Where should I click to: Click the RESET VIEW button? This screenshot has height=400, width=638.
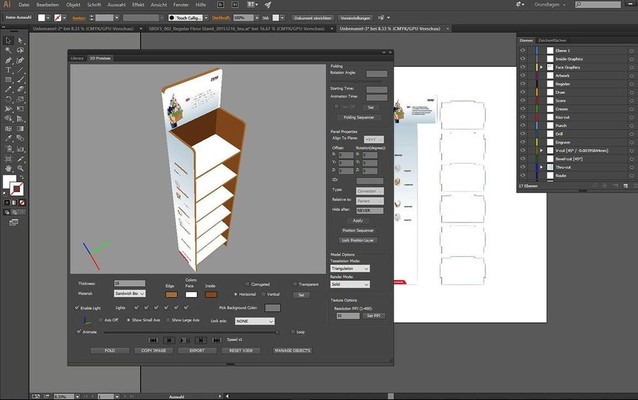pyautogui.click(x=238, y=351)
